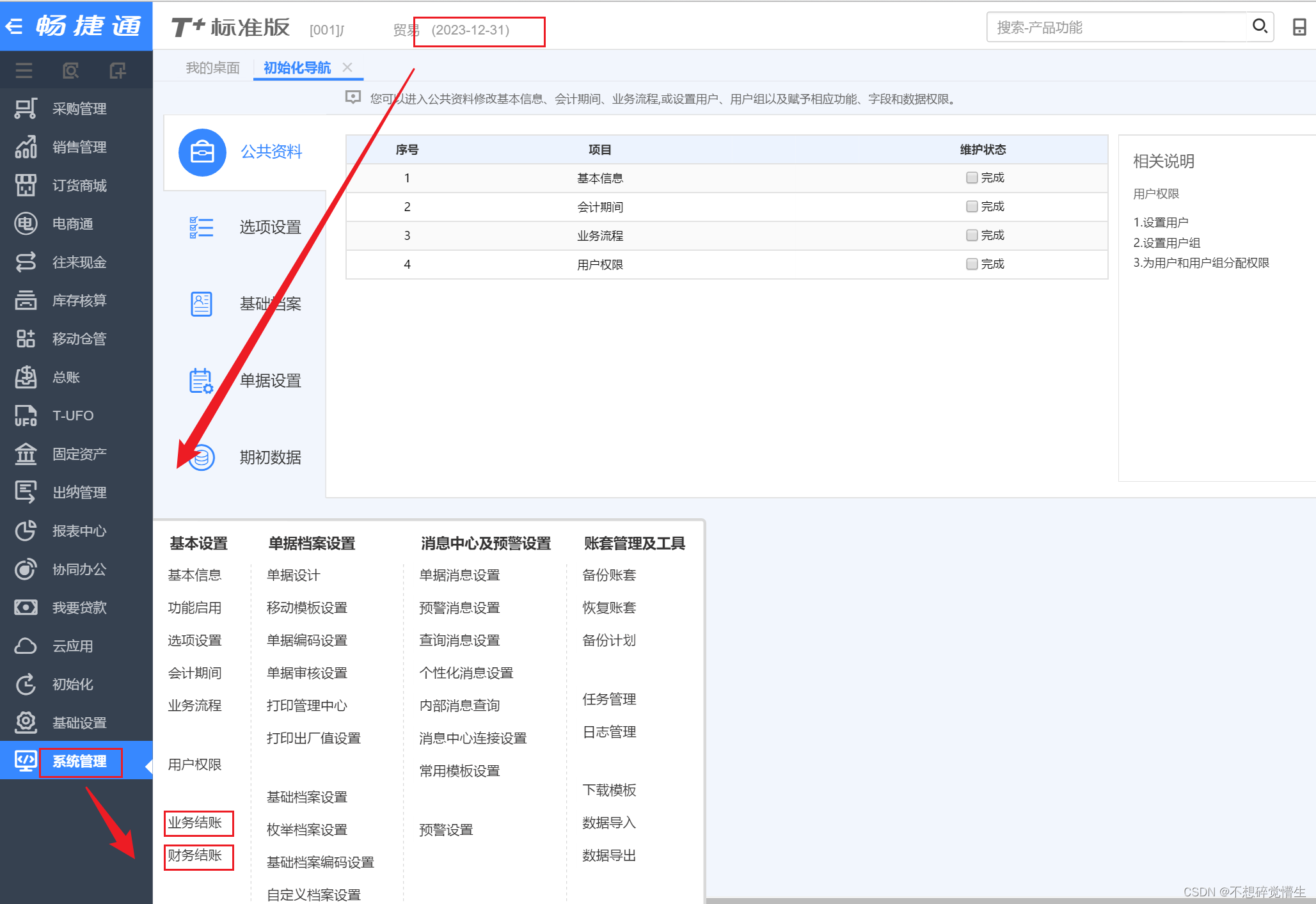The height and width of the screenshot is (904, 1316).
Task: Toggle 完成 checkbox for 用户权限 row
Action: coord(972,264)
